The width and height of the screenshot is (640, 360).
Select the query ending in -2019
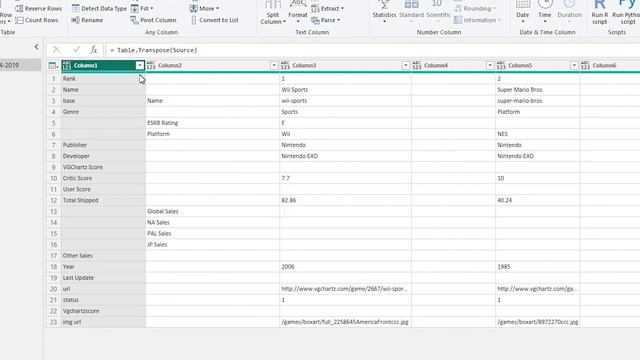coord(20,65)
